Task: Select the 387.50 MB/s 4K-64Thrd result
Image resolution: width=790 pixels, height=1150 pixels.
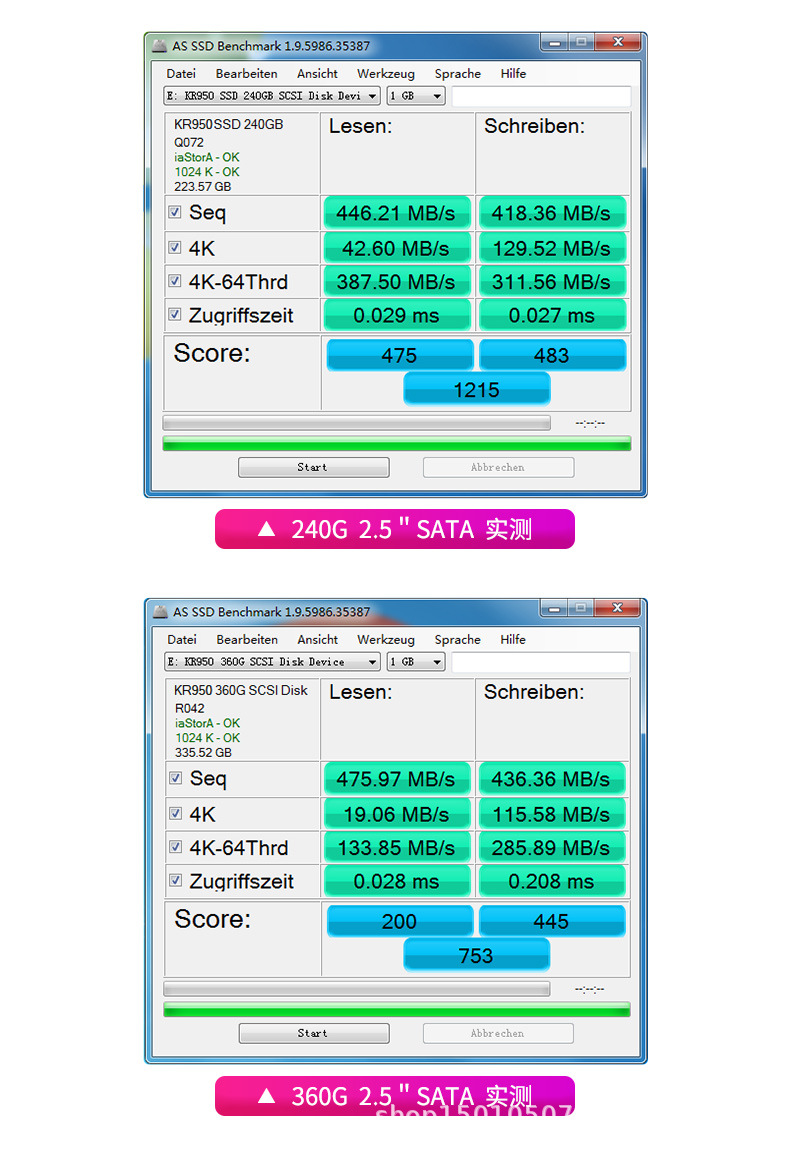Action: pyautogui.click(x=396, y=282)
